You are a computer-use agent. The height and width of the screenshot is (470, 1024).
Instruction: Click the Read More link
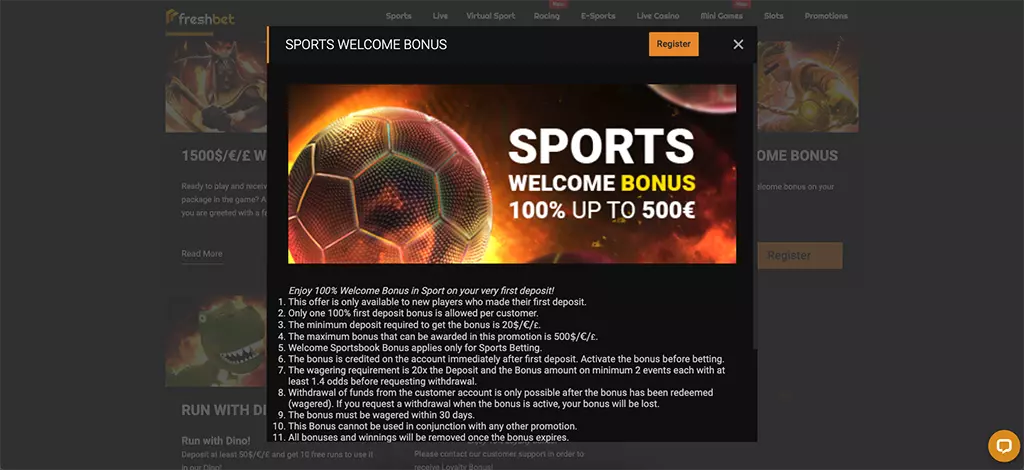202,254
